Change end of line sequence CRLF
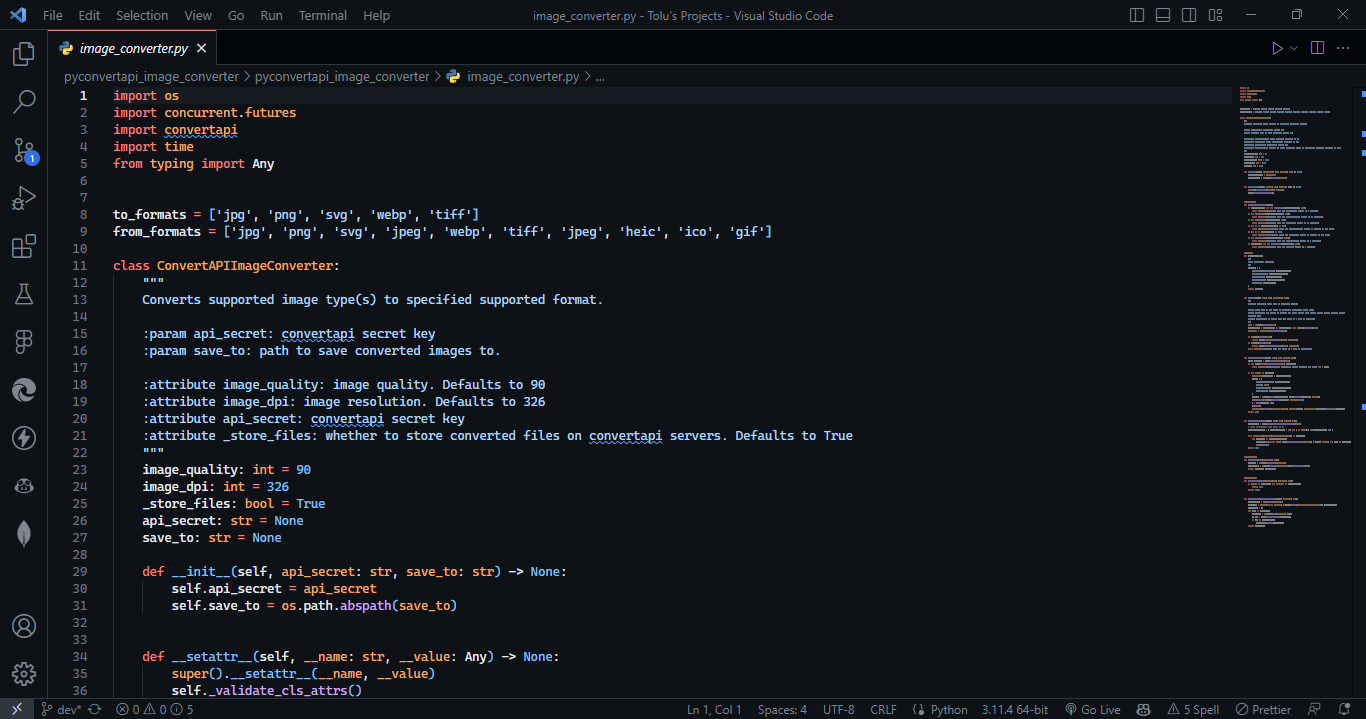This screenshot has height=719, width=1366. [884, 709]
